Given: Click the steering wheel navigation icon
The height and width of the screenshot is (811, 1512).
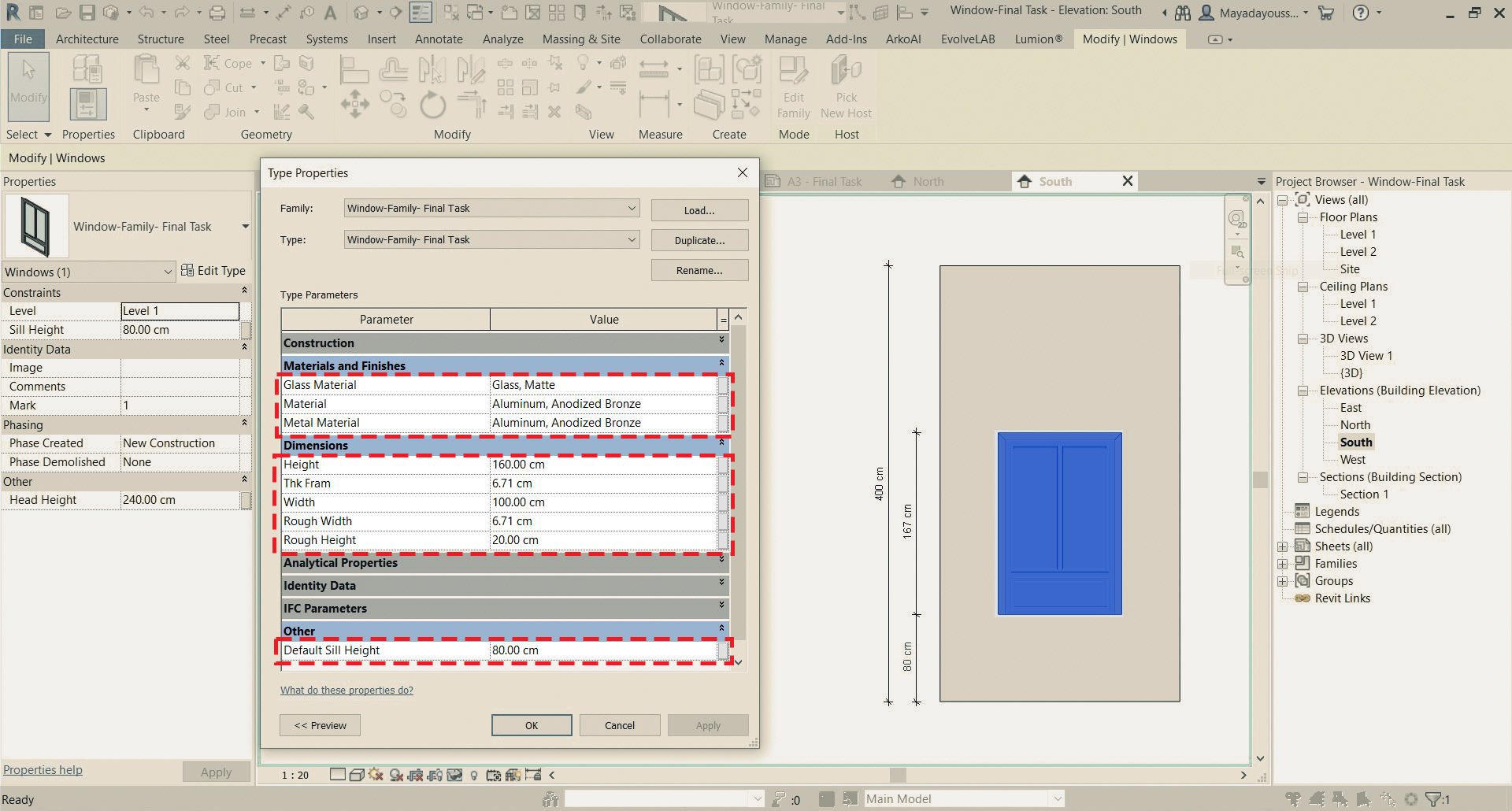Looking at the screenshot, I should point(1236,218).
